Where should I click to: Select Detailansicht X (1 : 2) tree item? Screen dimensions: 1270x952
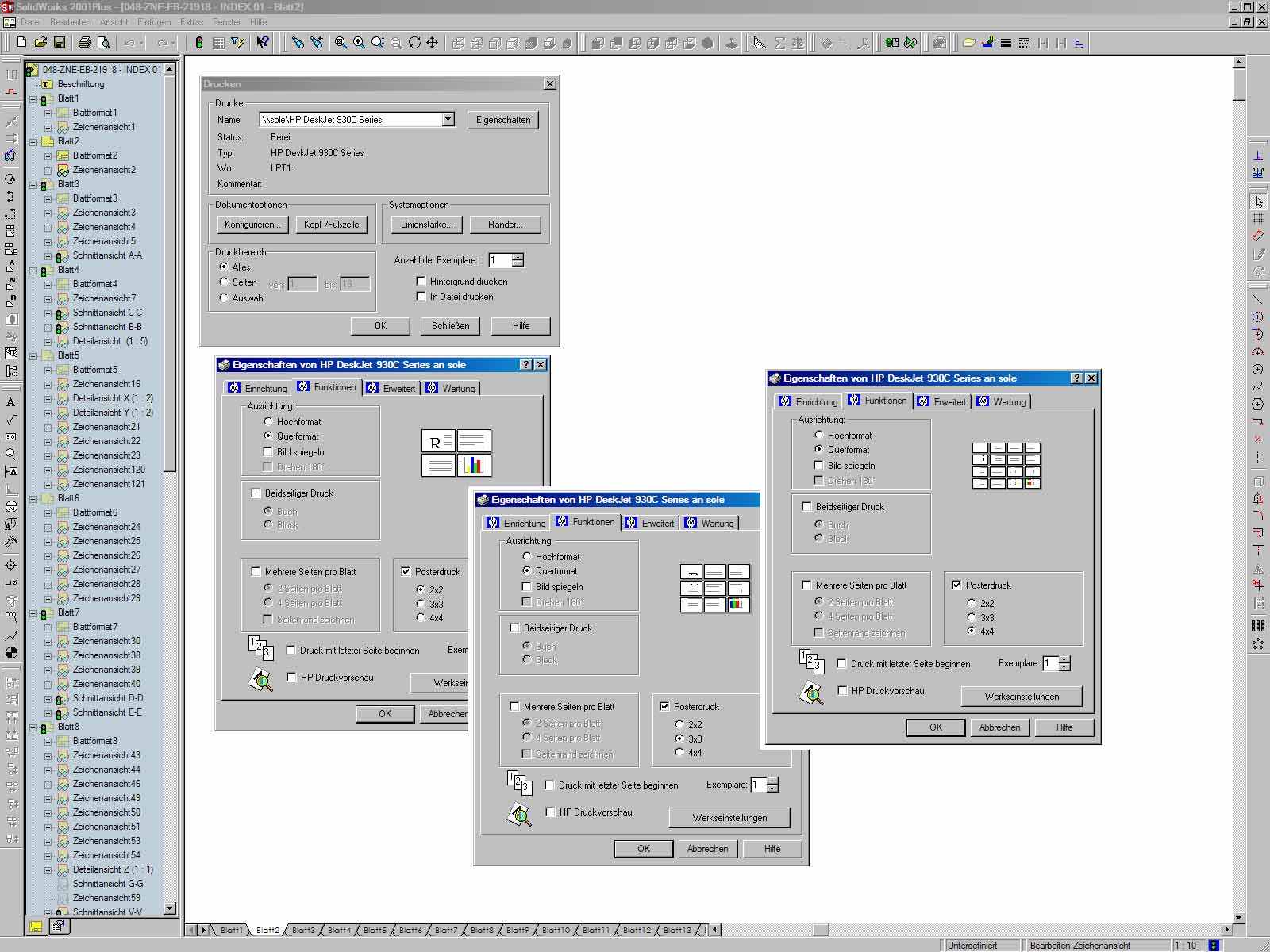point(113,398)
